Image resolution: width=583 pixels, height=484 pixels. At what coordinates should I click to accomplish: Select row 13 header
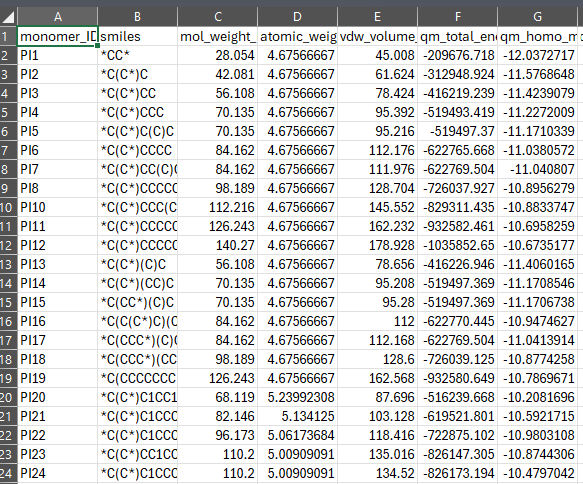click(8, 264)
